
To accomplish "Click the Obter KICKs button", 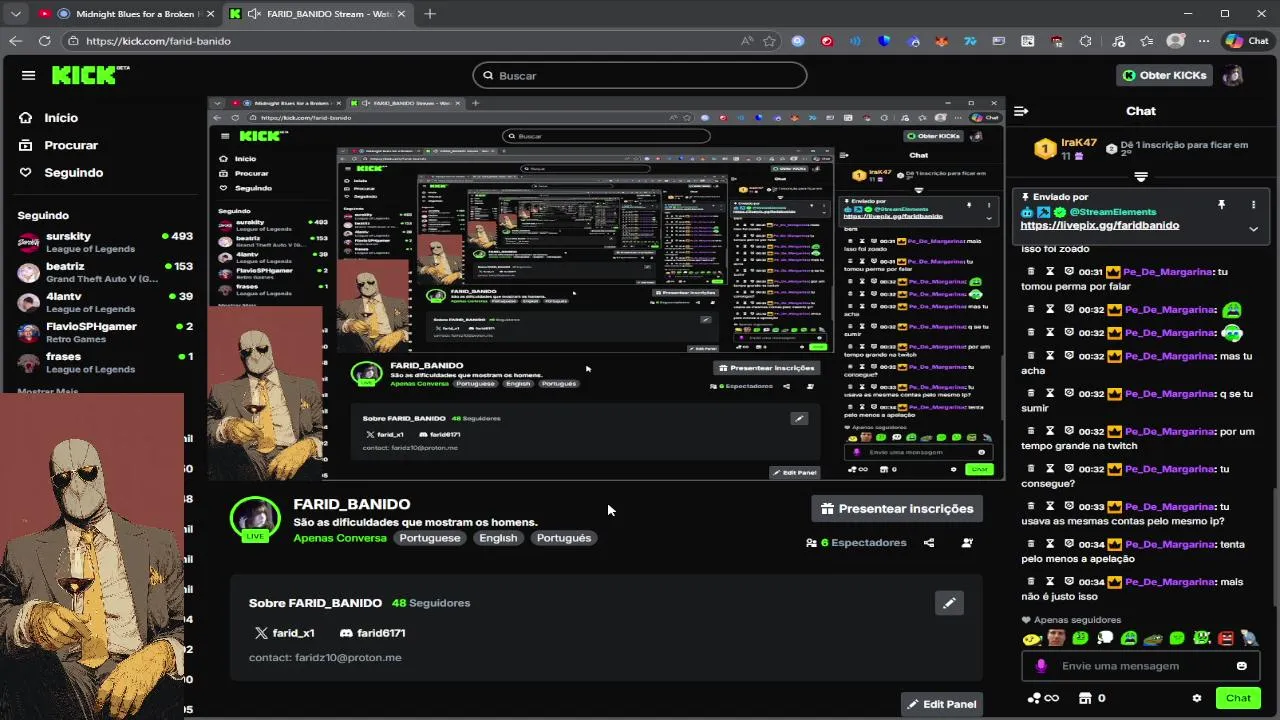I will coord(1165,75).
